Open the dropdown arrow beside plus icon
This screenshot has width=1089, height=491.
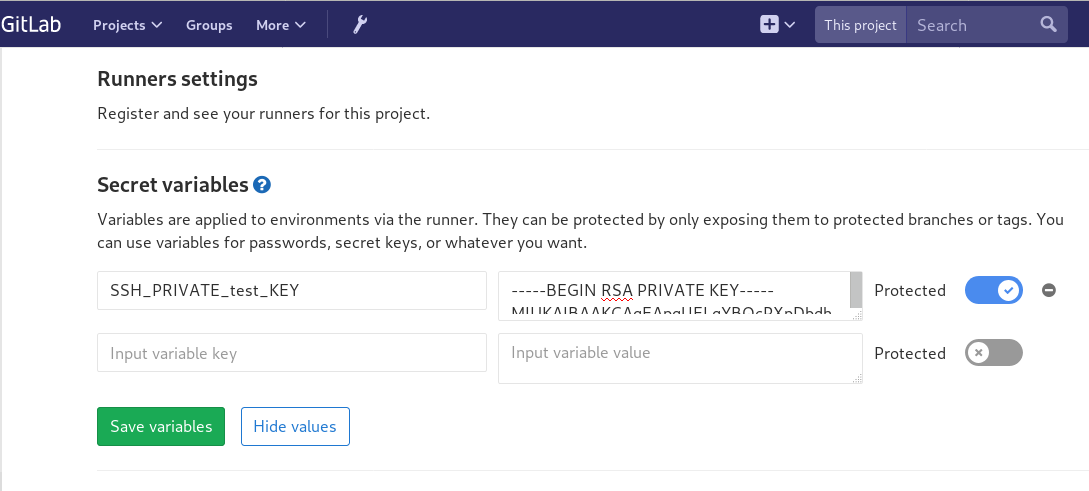790,25
